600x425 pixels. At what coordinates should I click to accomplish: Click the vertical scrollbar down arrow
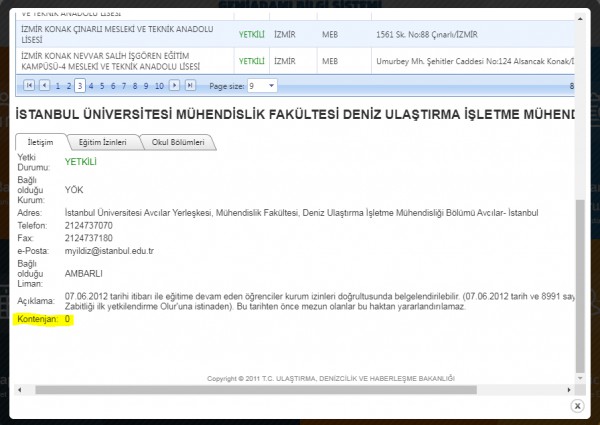pos(580,378)
